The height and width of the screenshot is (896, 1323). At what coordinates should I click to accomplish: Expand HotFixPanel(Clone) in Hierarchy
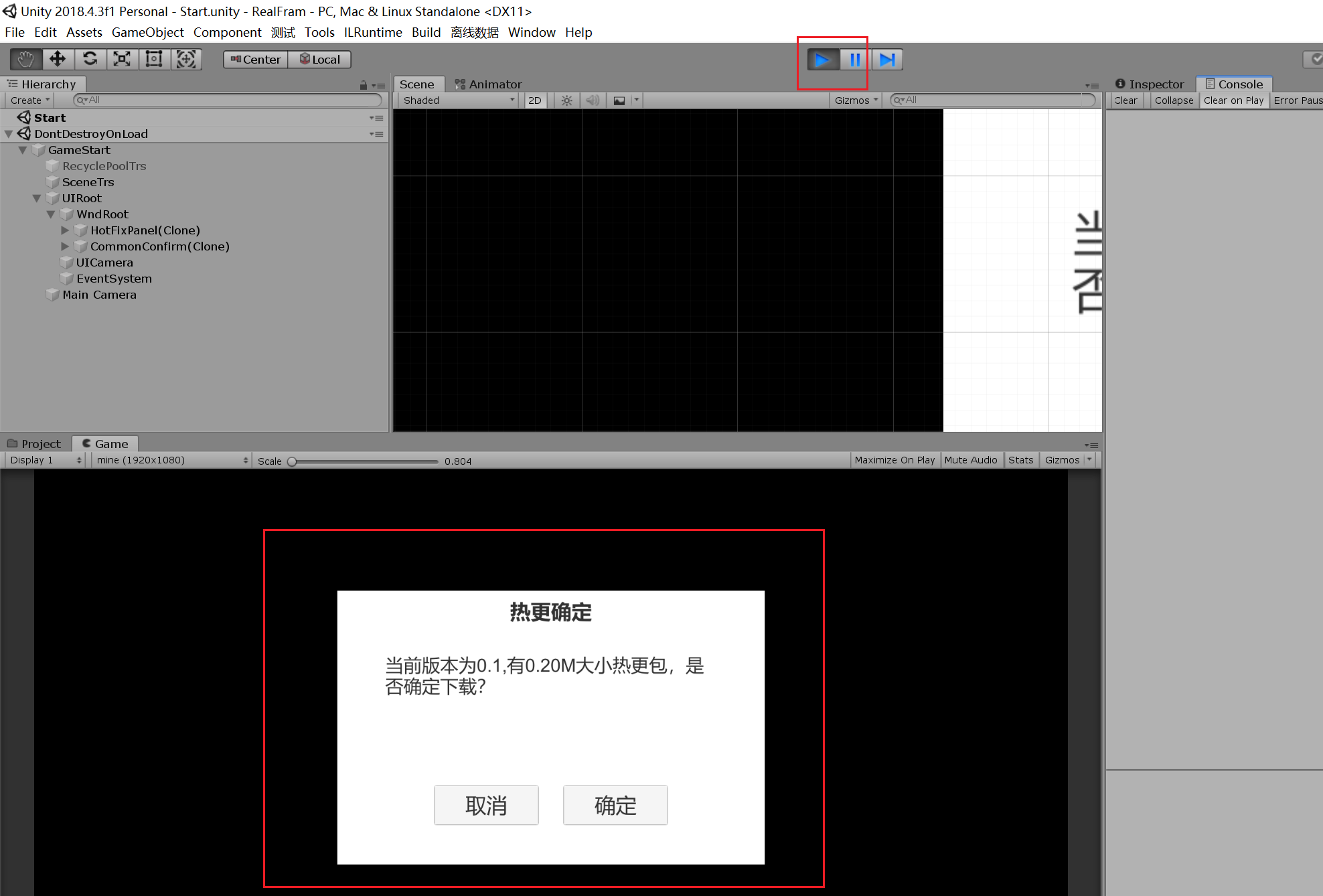click(65, 230)
